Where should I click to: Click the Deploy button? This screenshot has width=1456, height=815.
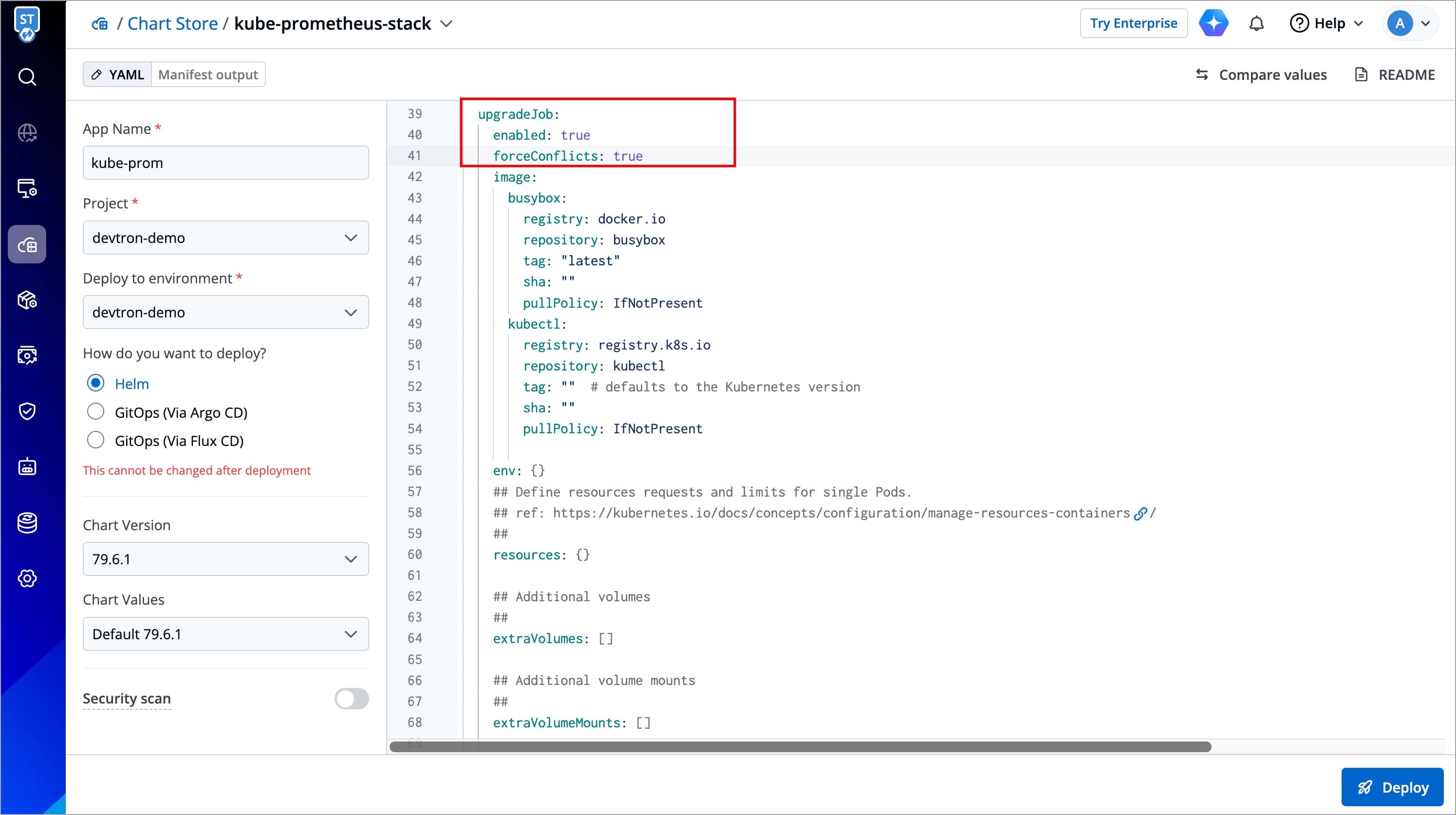1392,787
